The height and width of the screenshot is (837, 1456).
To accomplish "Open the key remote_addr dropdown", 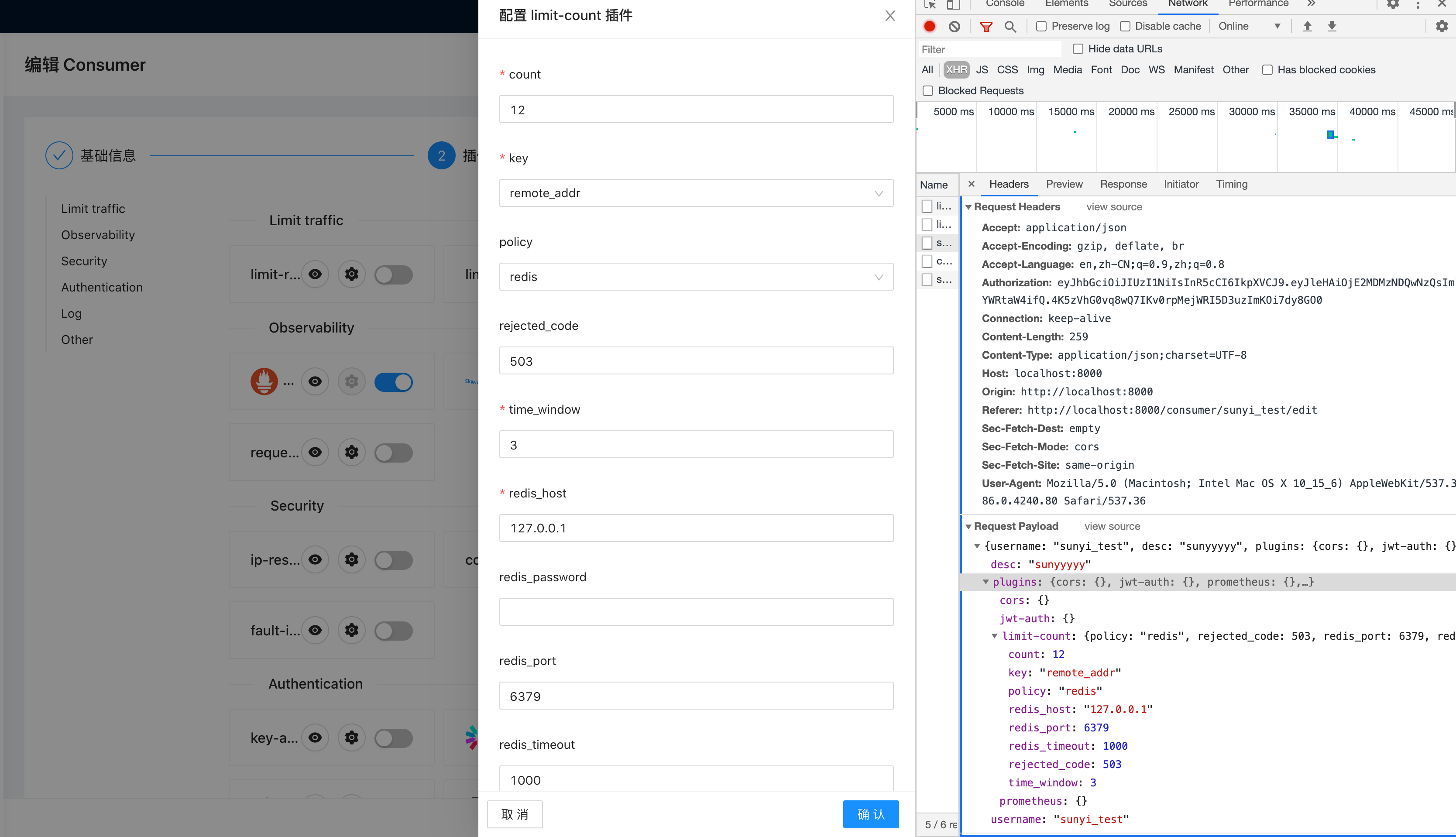I will 696,193.
